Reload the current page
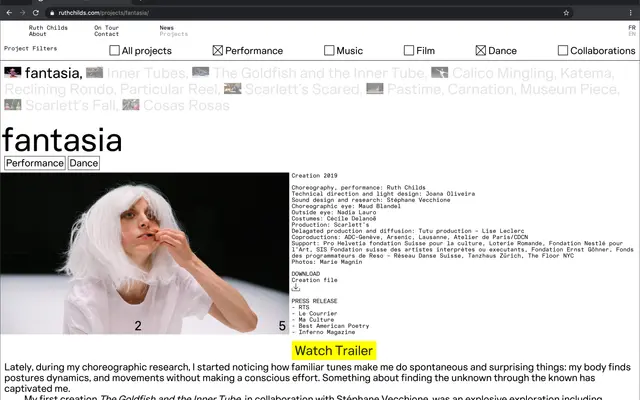 point(36,13)
